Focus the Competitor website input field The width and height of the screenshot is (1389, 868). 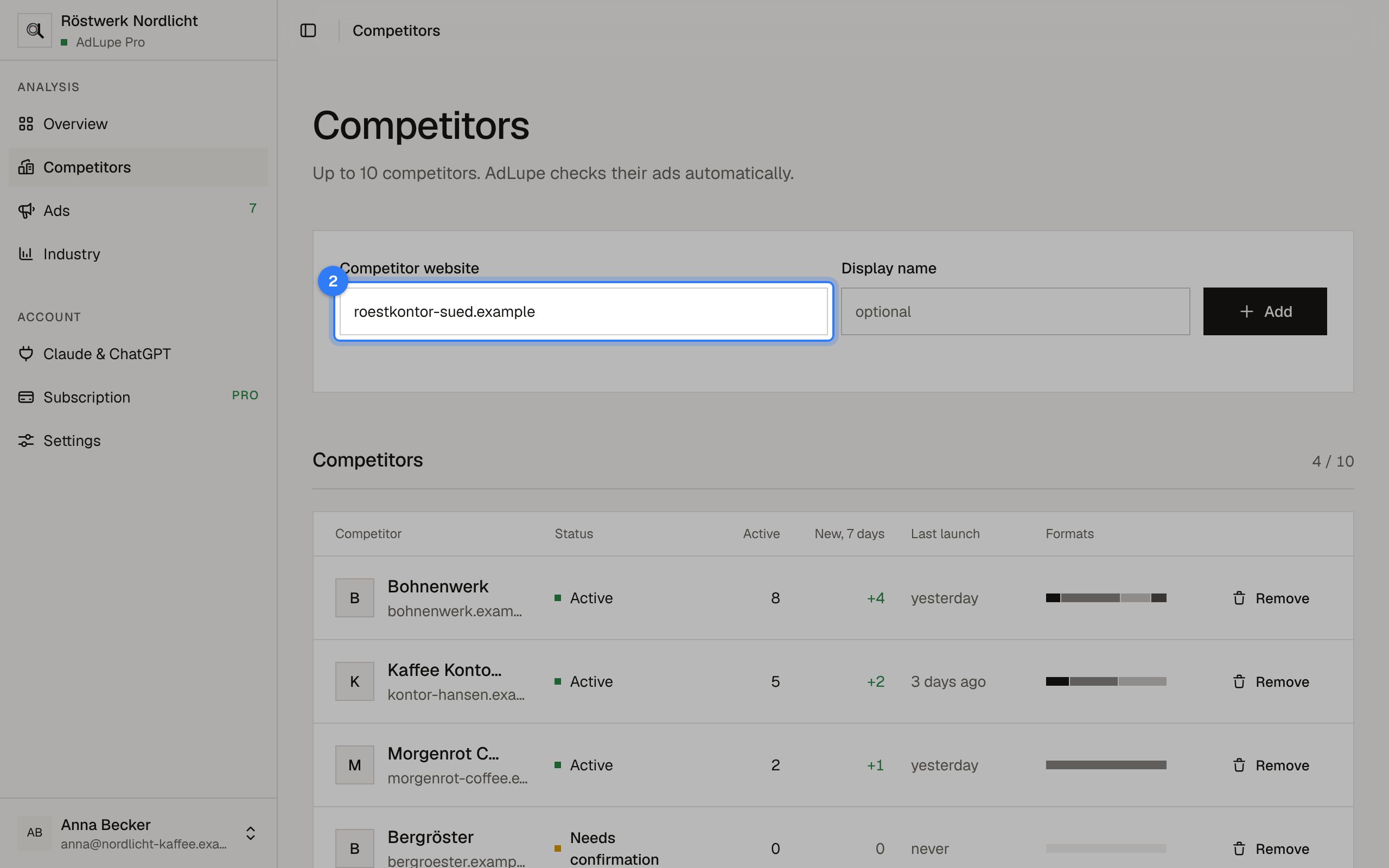tap(583, 311)
